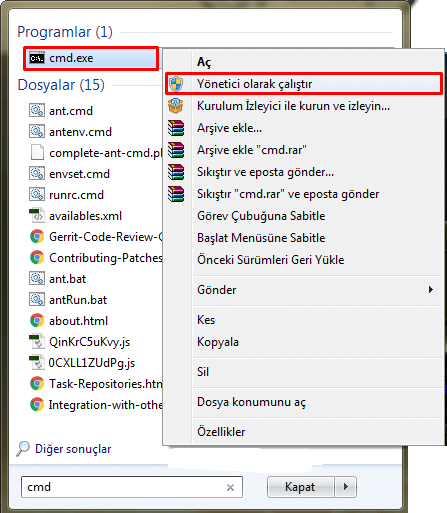The width and height of the screenshot is (447, 513).
Task: Click the 0CXLL1ZUdPg.js script icon
Action: 37,363
